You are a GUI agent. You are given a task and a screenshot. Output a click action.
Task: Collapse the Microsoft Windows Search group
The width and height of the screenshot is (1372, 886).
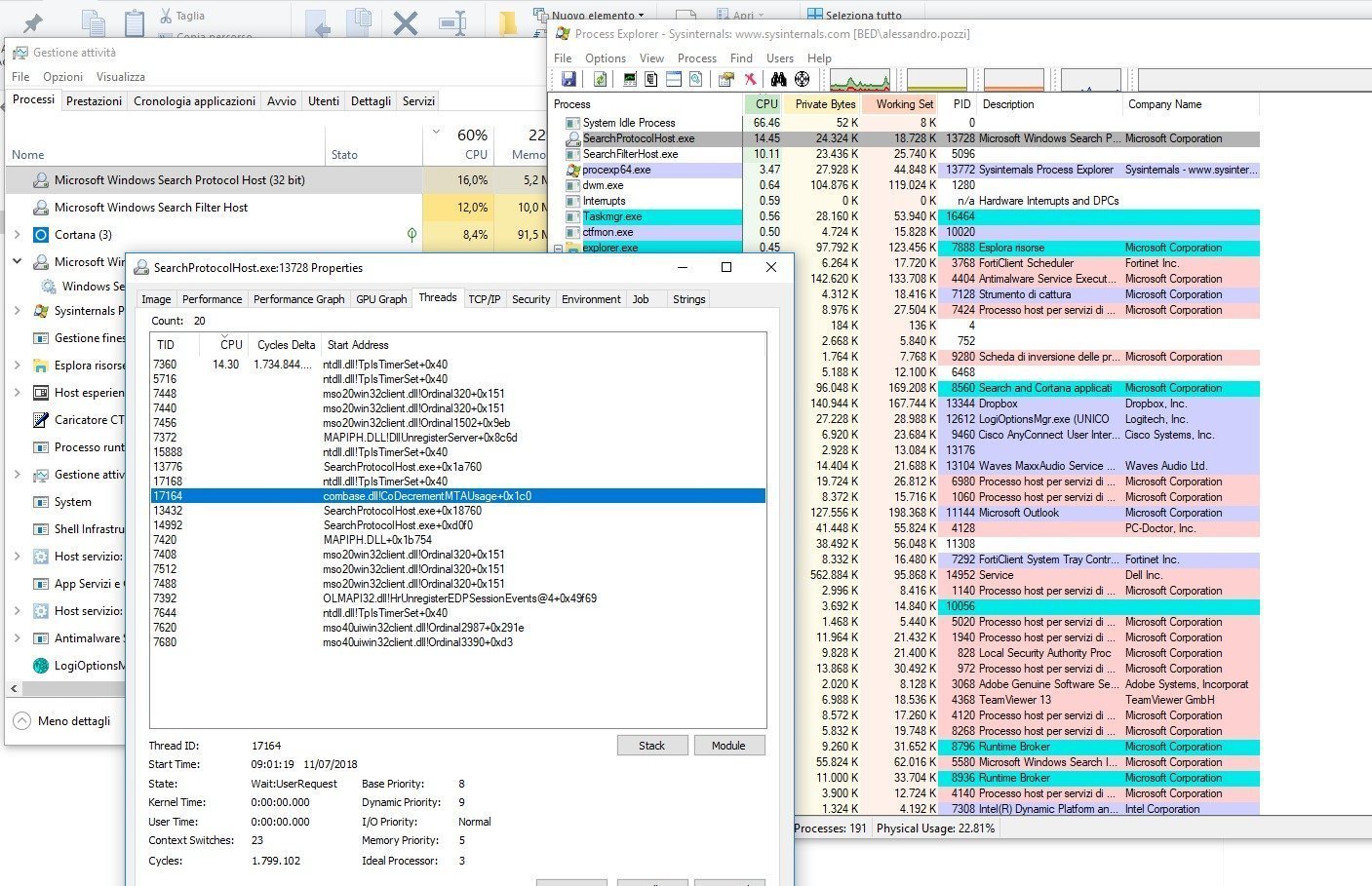click(x=17, y=262)
